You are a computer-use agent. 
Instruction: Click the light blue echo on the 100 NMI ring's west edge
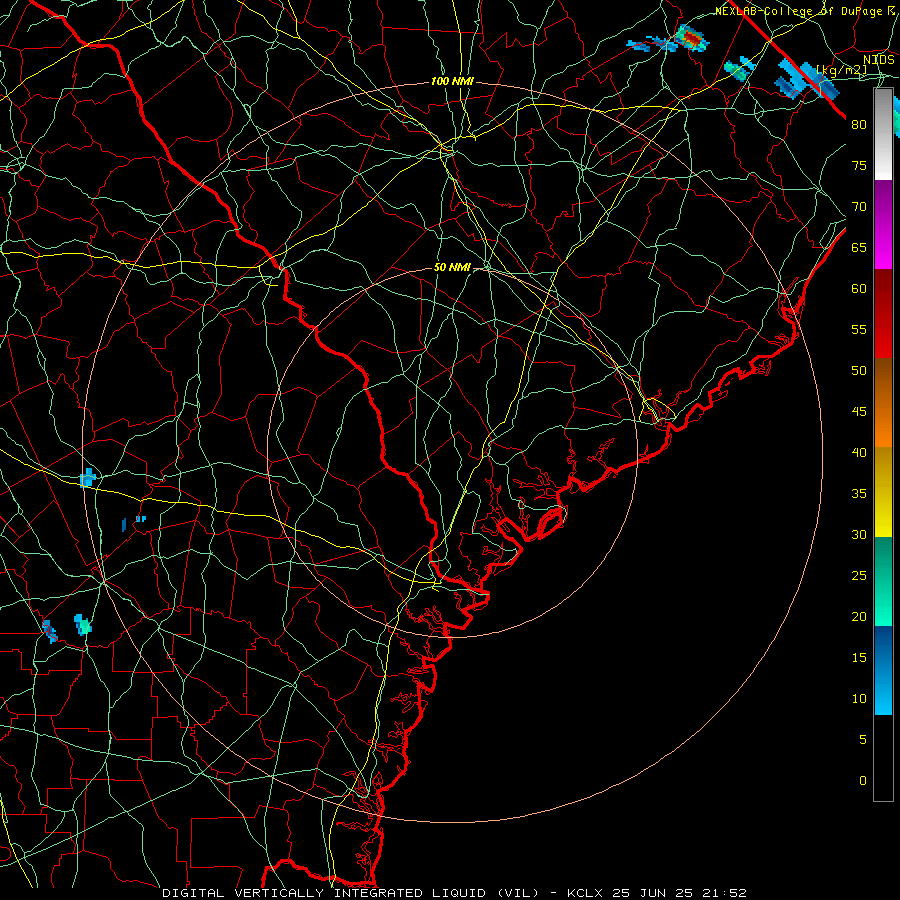[x=87, y=478]
